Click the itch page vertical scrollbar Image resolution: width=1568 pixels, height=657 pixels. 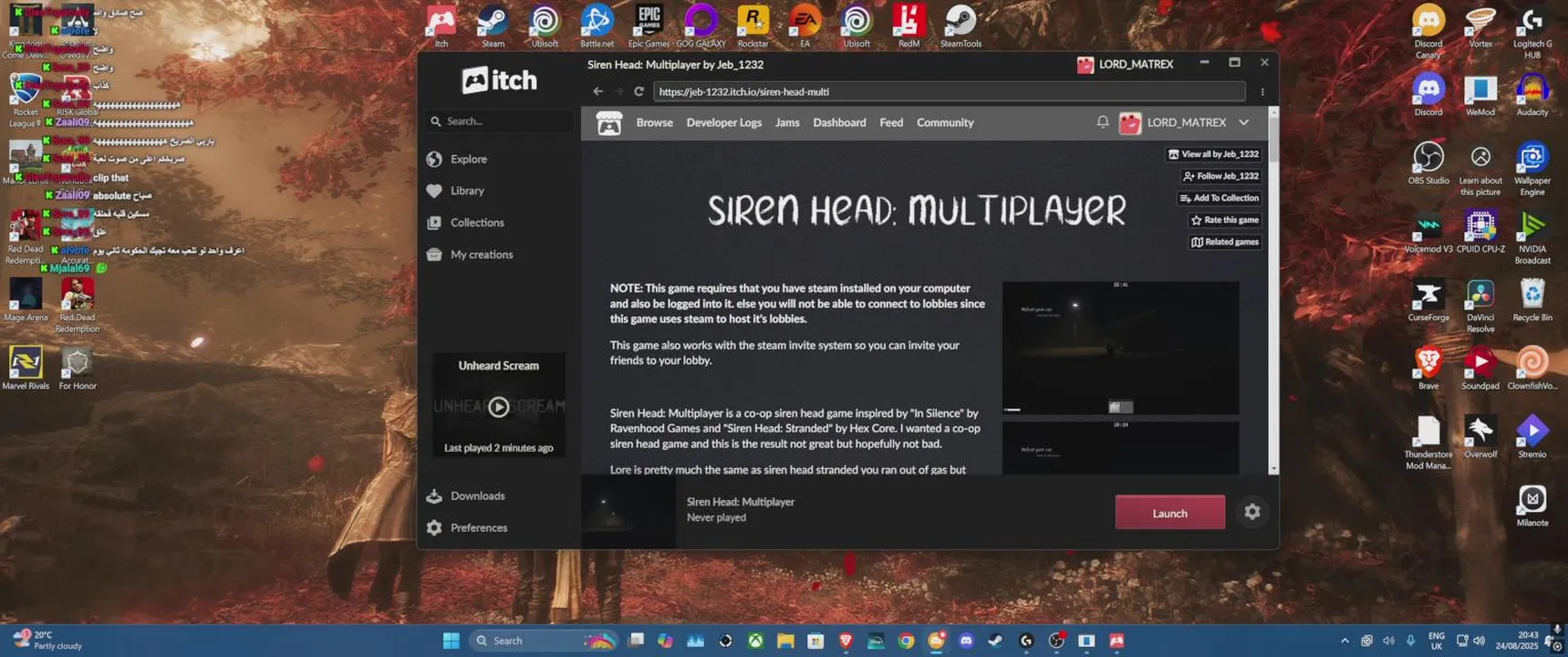[x=1273, y=290]
